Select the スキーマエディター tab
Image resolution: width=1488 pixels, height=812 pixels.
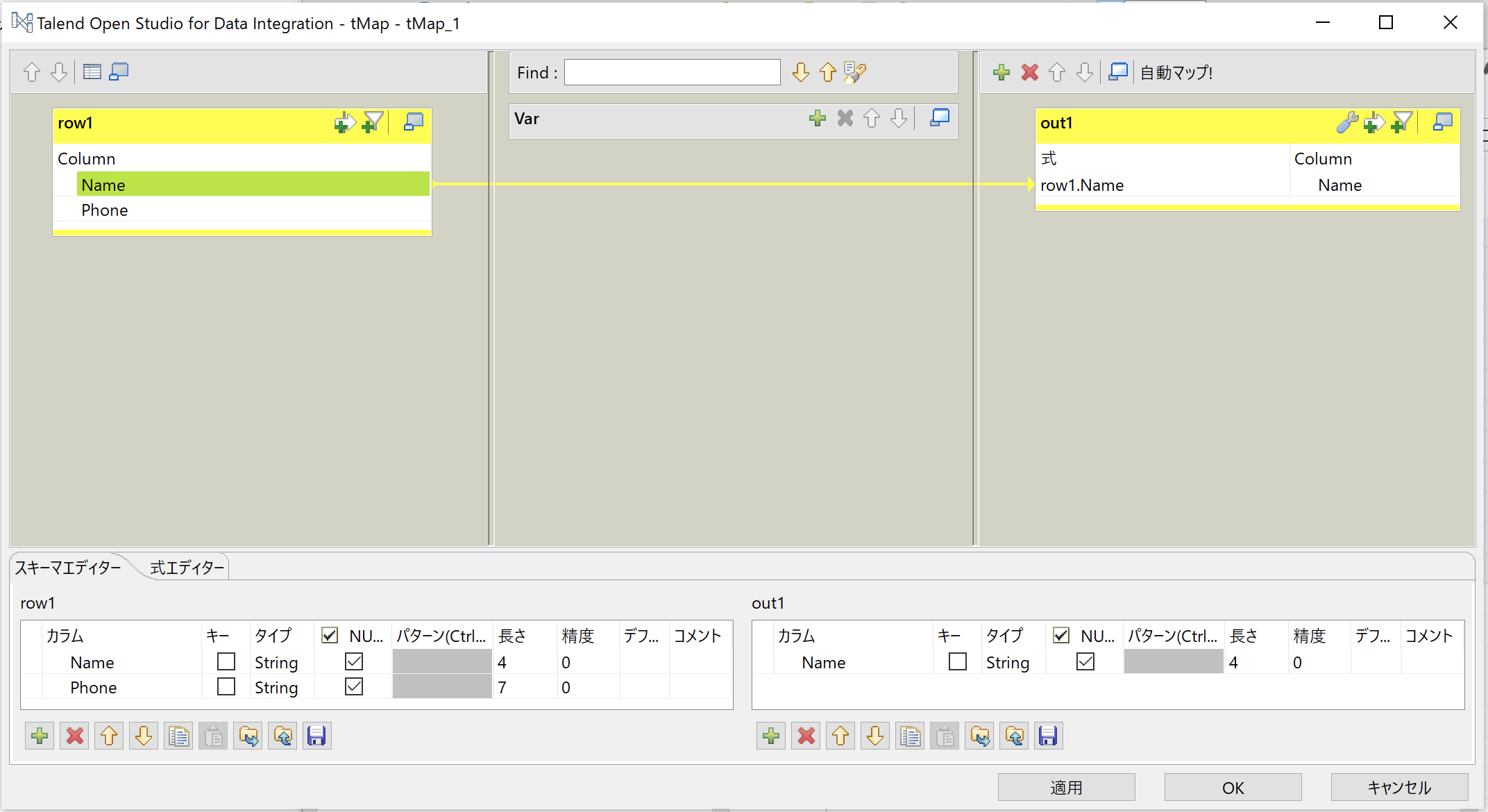pyautogui.click(x=67, y=567)
